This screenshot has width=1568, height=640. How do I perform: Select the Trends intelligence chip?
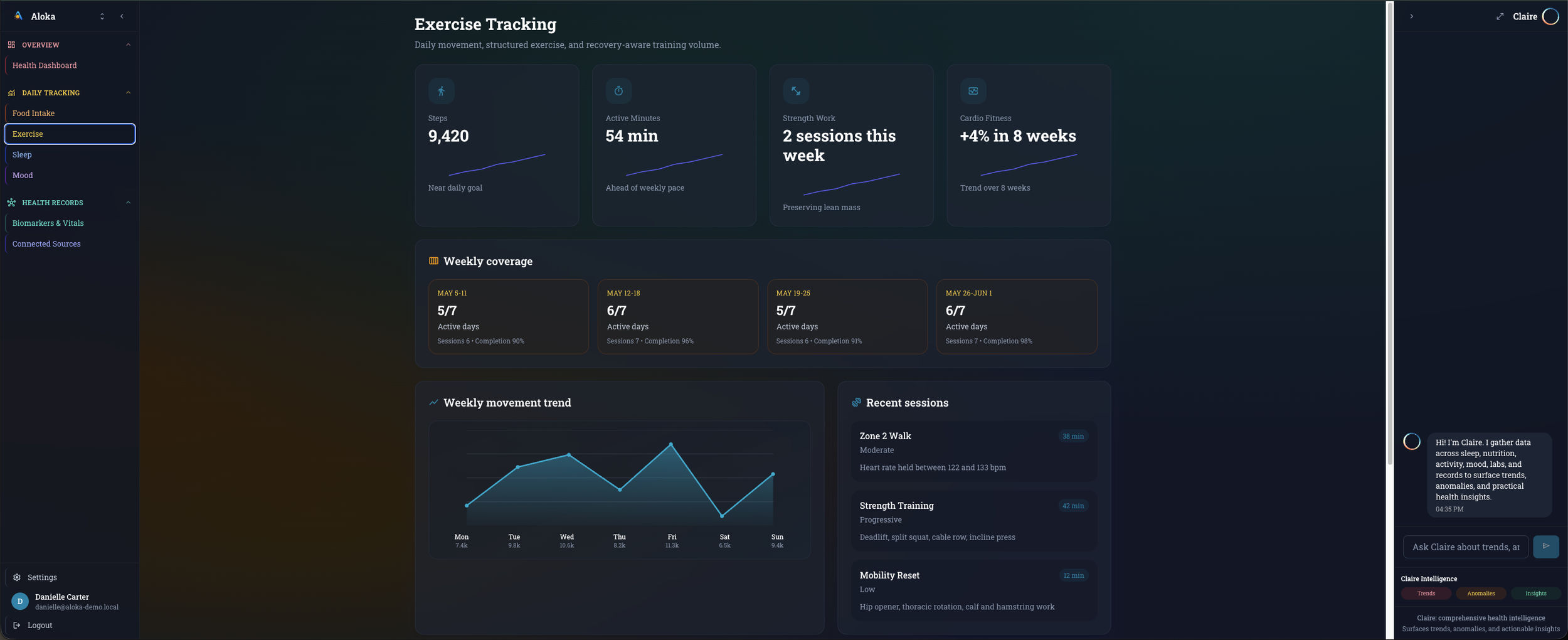coord(1426,594)
